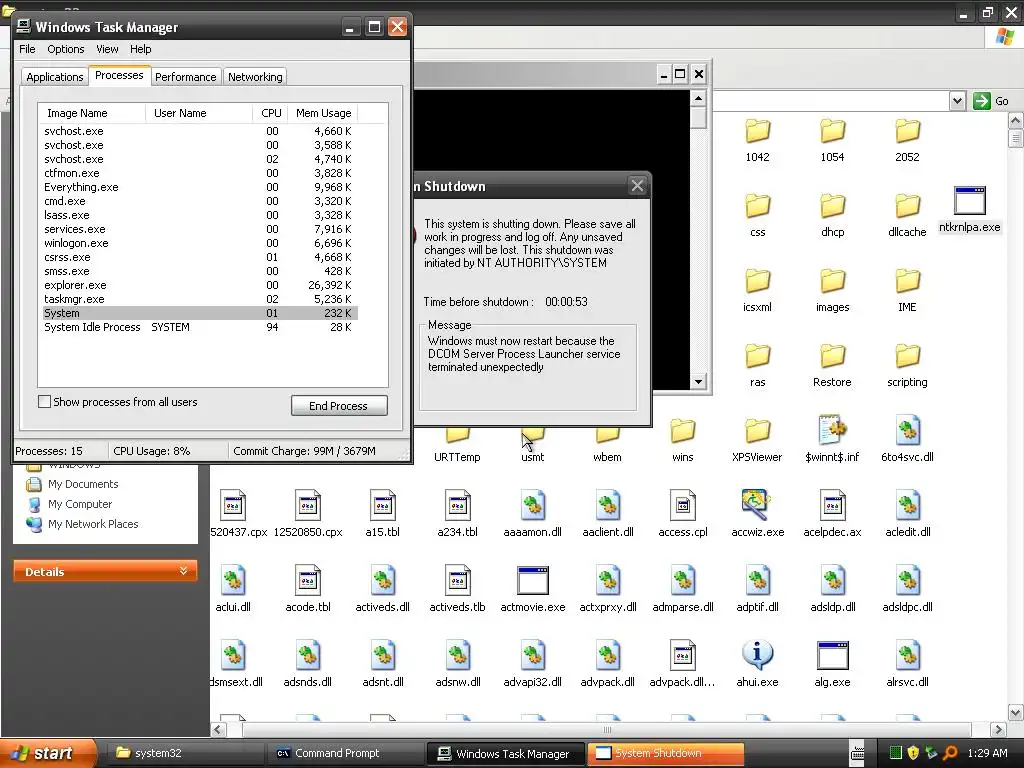Click command prompt scroll down arrow

(x=698, y=381)
